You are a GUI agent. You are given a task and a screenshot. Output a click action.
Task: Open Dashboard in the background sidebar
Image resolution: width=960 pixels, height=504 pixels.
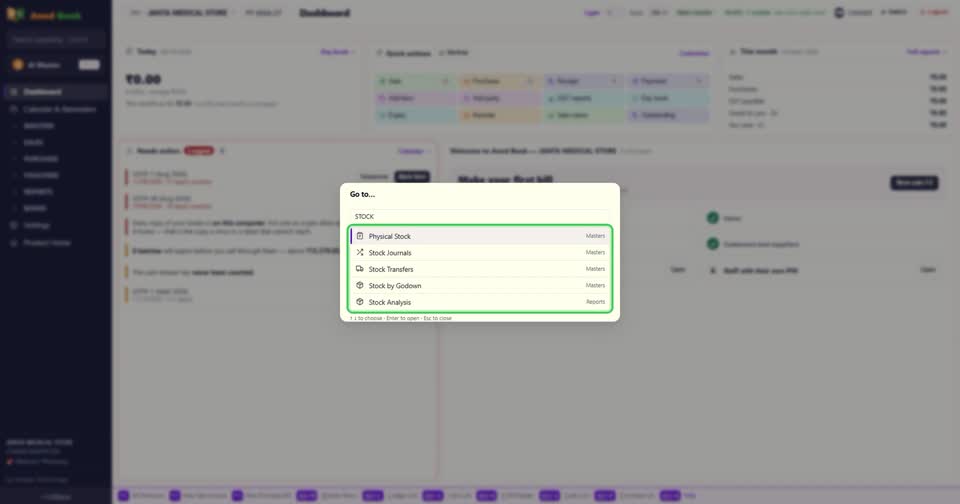(x=55, y=92)
